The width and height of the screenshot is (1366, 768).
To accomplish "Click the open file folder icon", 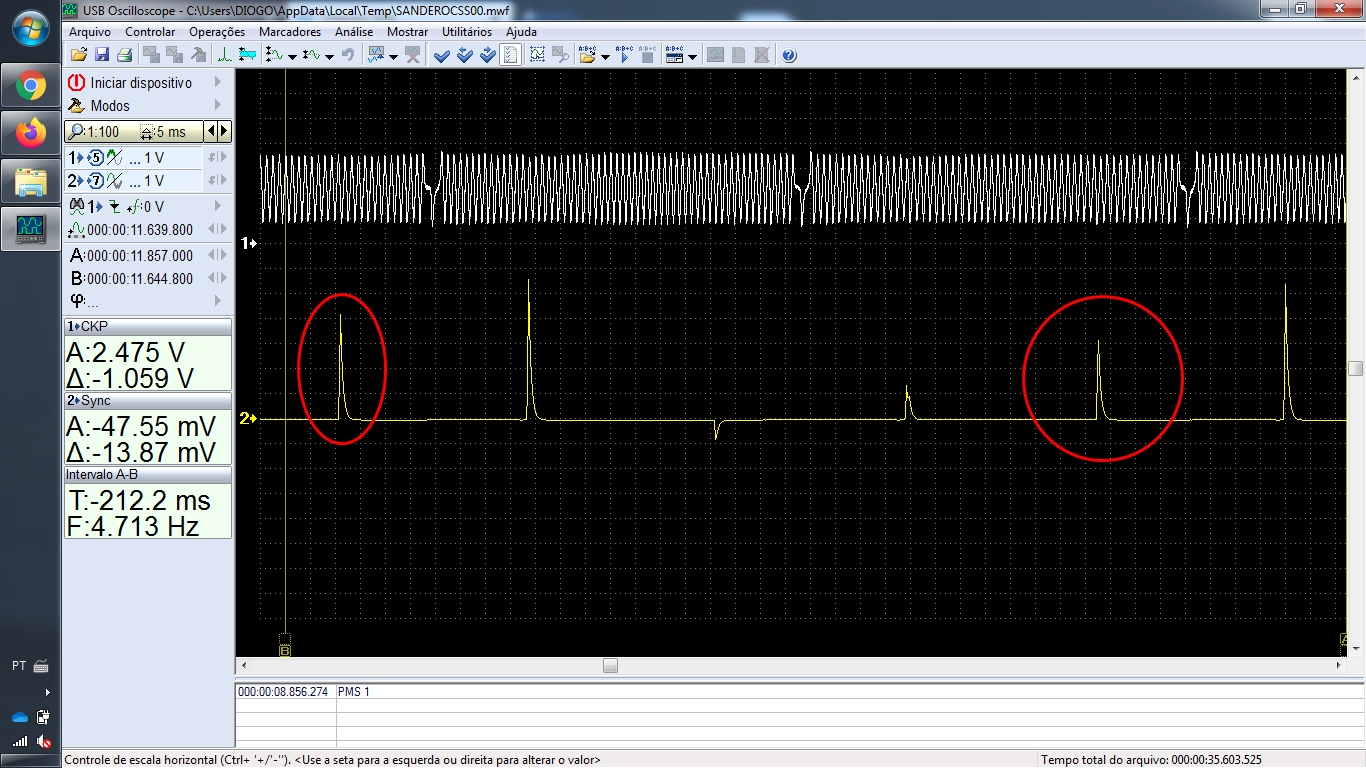I will 78,55.
